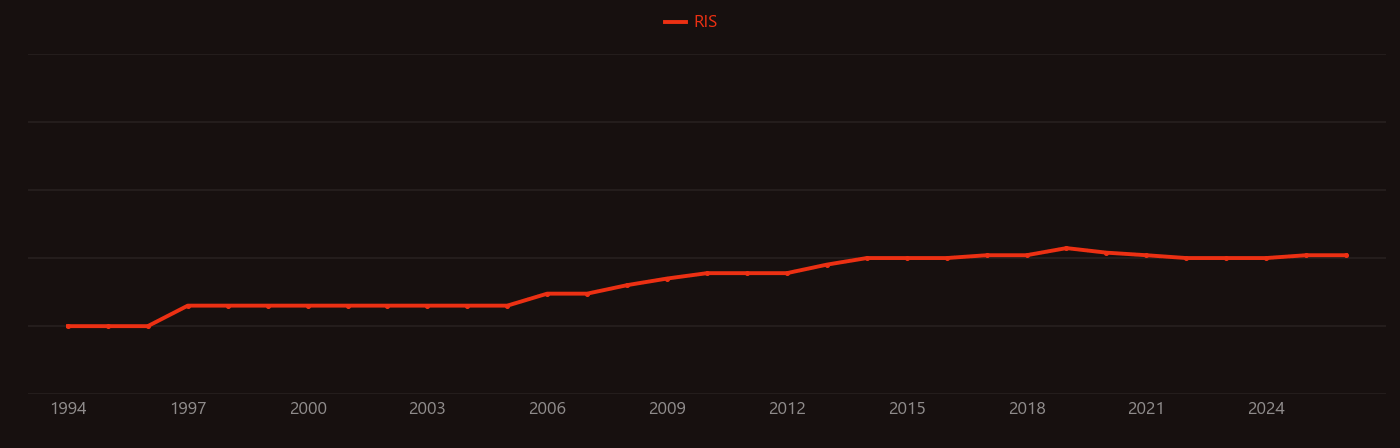Click the 2015 x-axis label
Image resolution: width=1400 pixels, height=448 pixels.
[907, 409]
